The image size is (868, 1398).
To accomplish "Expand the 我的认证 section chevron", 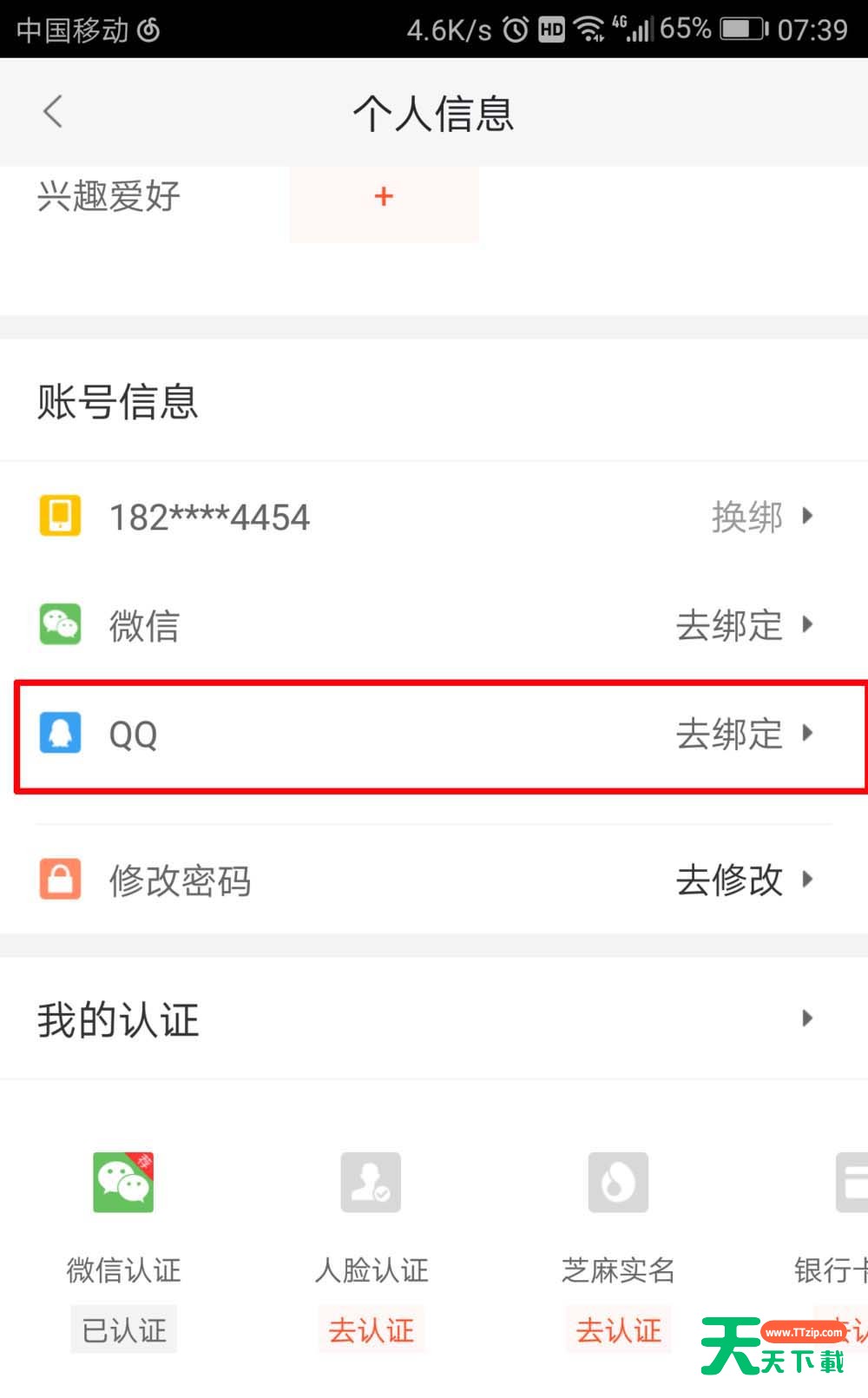I will pos(807,1017).
